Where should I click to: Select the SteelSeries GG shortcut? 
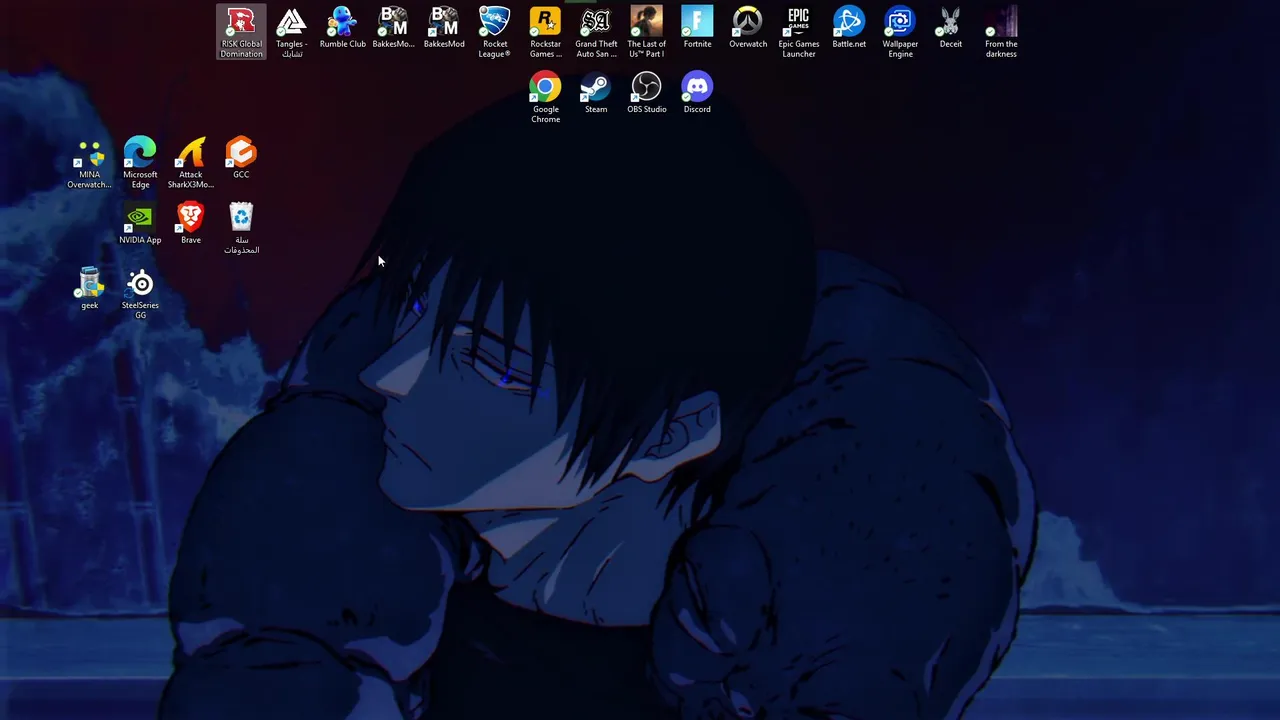(140, 294)
